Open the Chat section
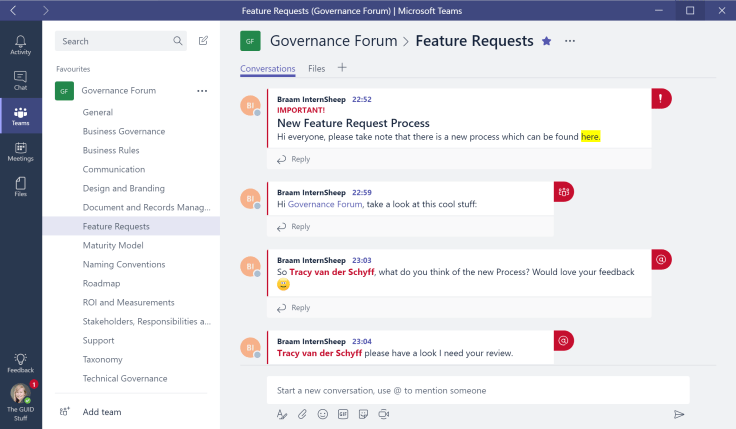The image size is (736, 429). (x=20, y=80)
